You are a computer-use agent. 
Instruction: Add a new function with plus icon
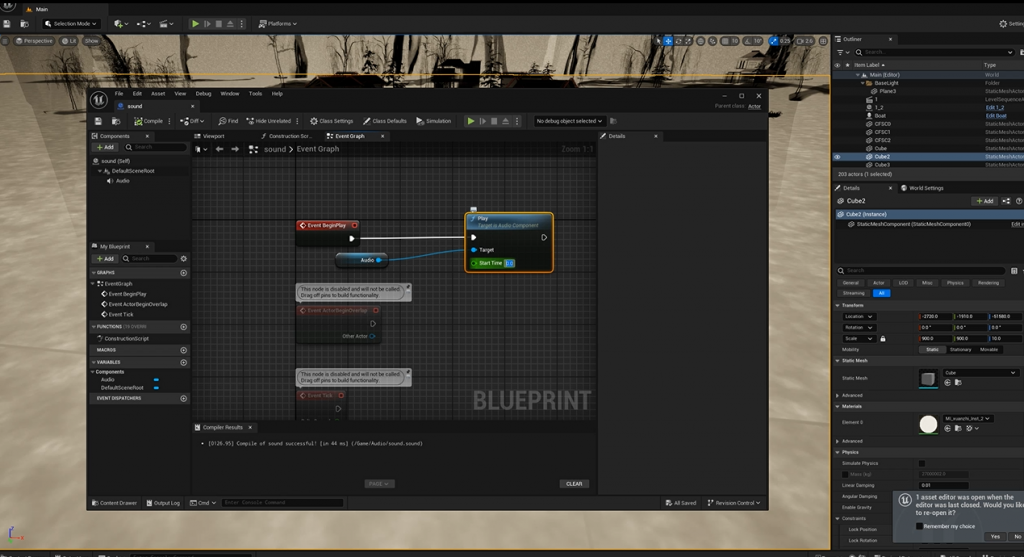[x=184, y=326]
